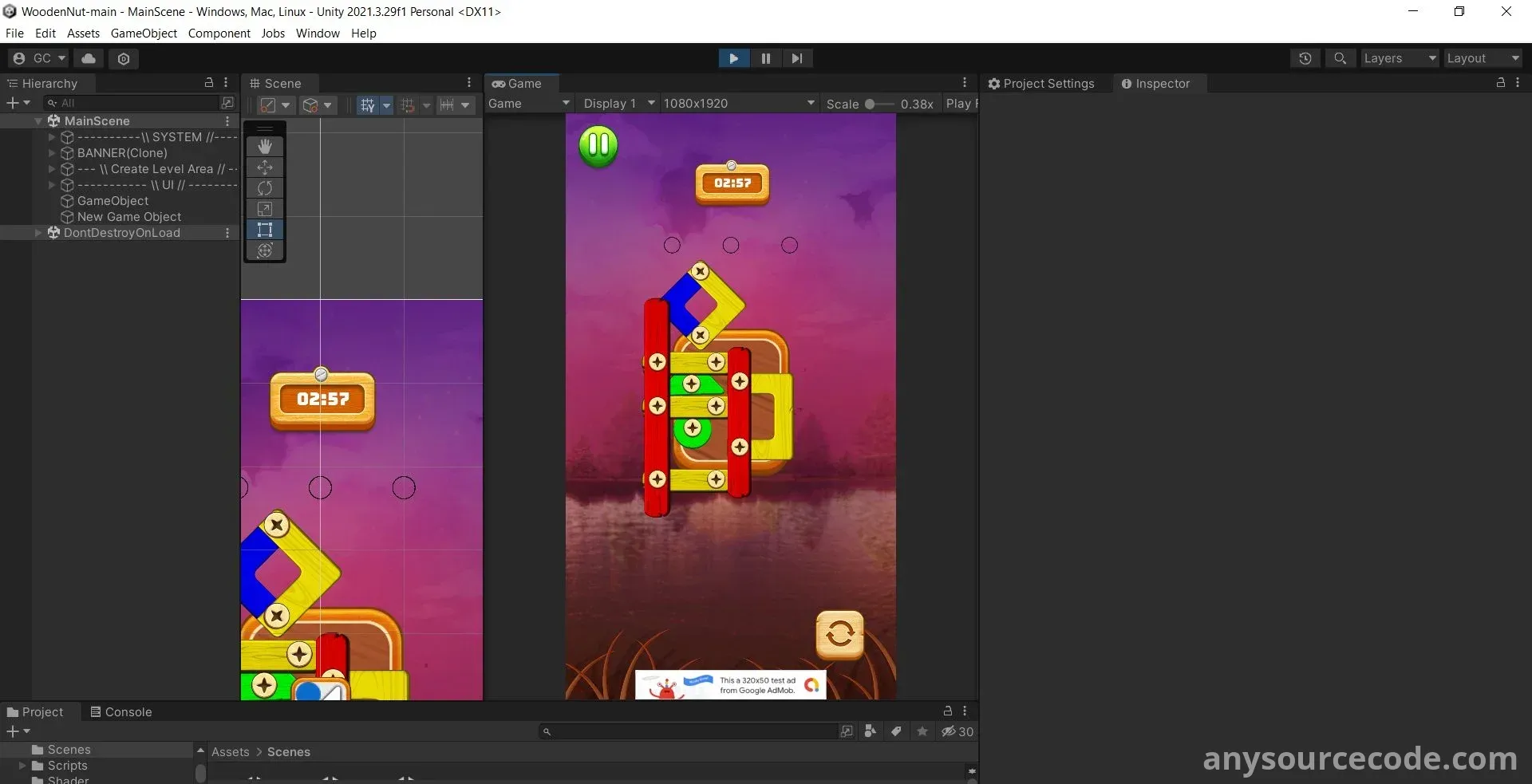Click the Project search field
The image size is (1532, 784).
690,731
